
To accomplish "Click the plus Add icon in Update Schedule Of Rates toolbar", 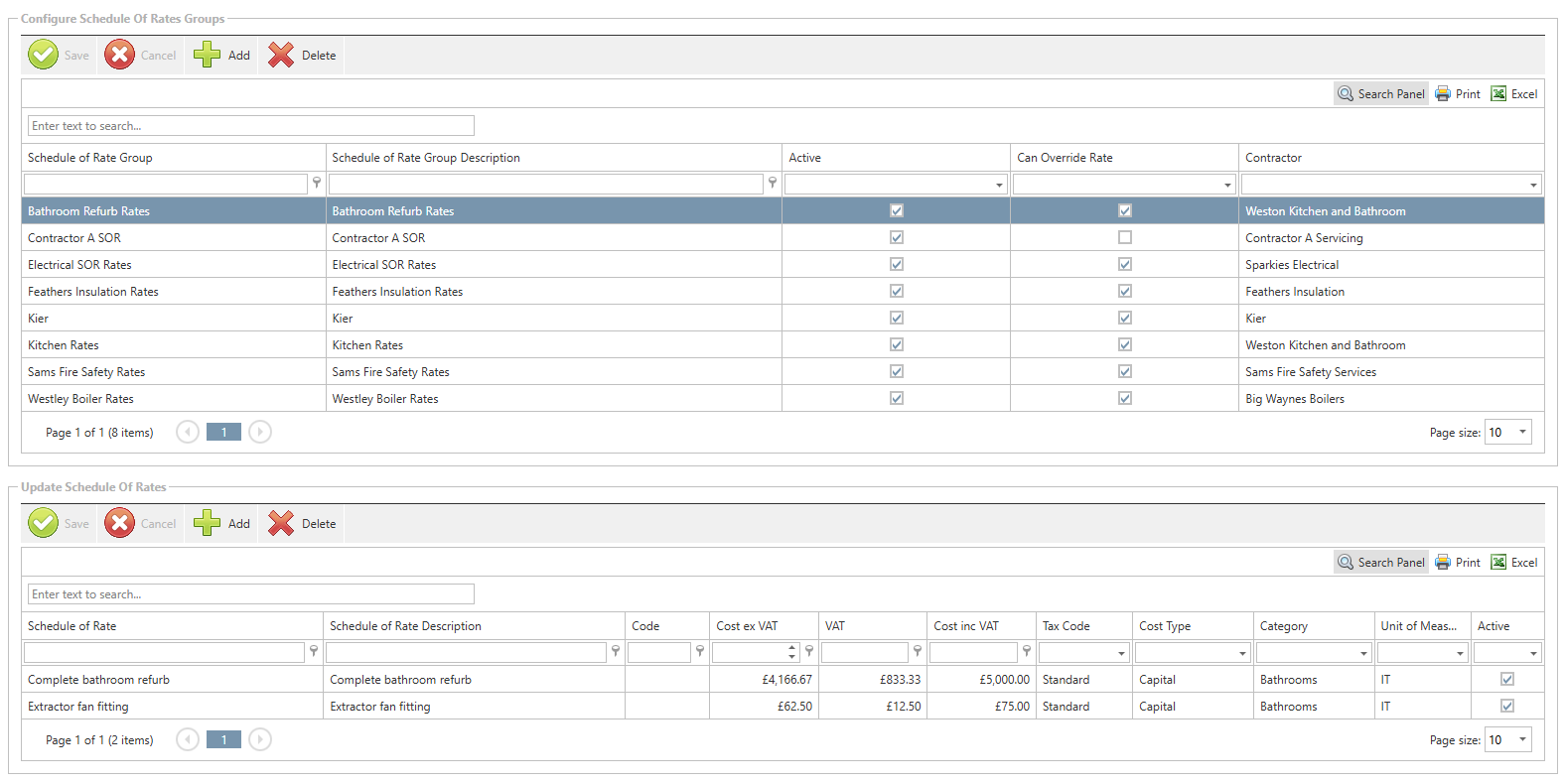I will (x=207, y=523).
